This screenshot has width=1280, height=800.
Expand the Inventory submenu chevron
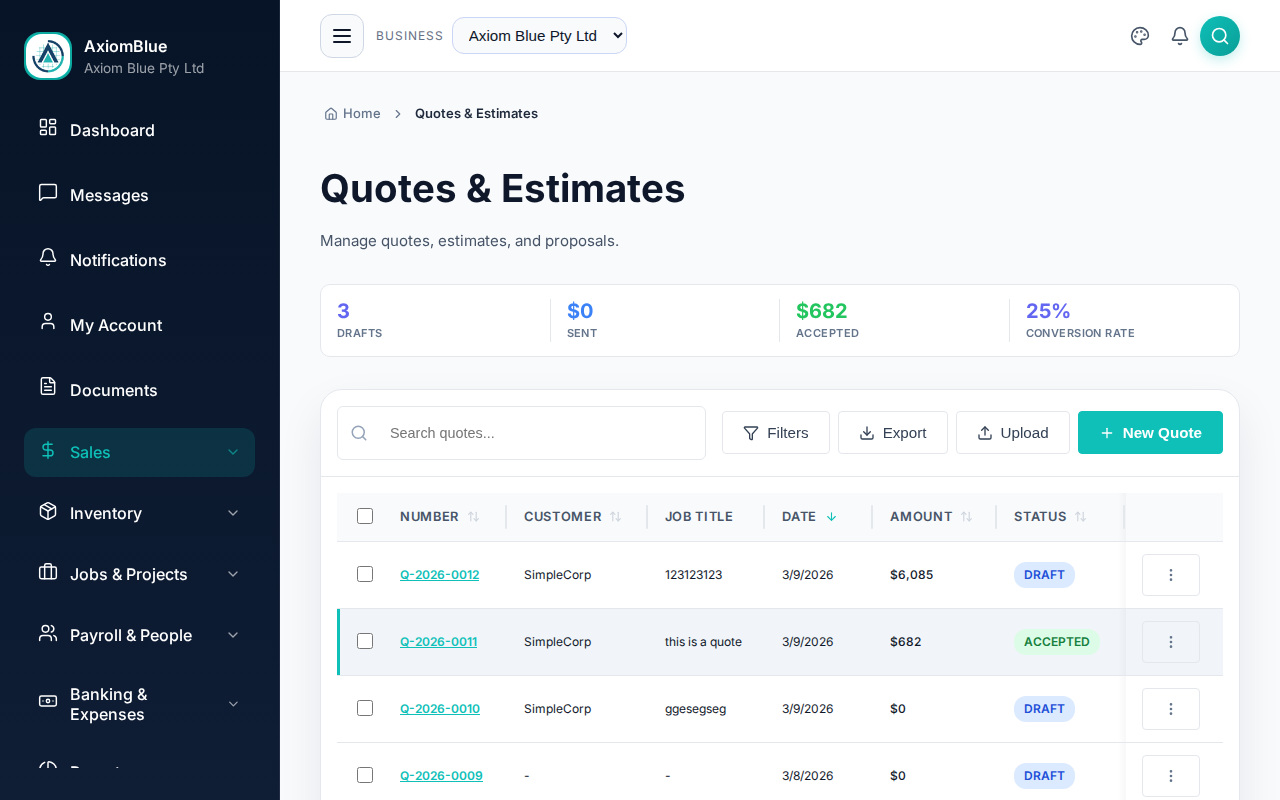[x=233, y=513]
